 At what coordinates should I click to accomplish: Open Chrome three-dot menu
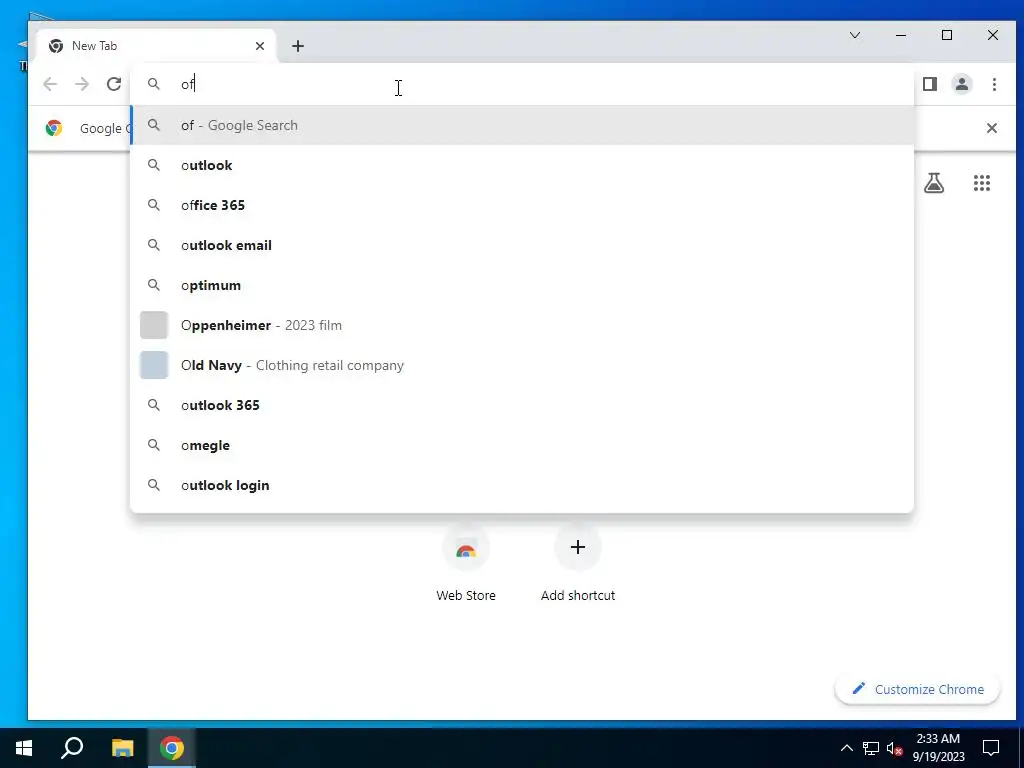pyautogui.click(x=994, y=84)
